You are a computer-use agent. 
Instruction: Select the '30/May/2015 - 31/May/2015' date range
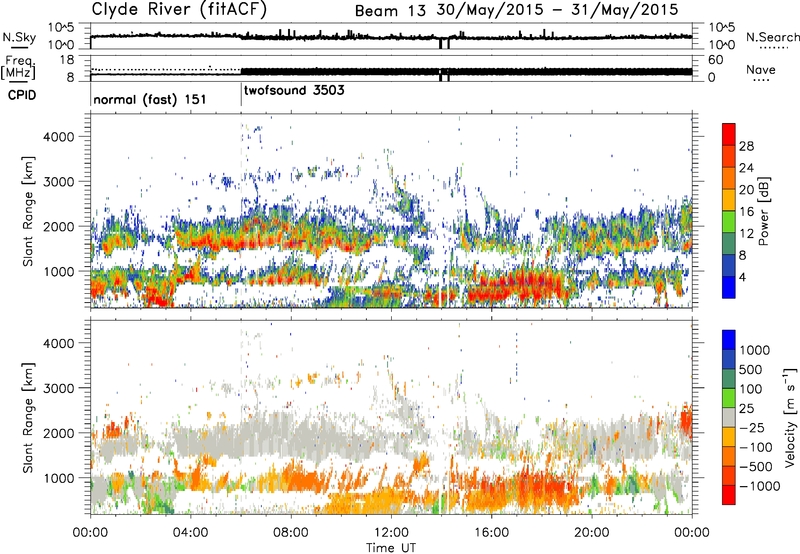pos(557,10)
